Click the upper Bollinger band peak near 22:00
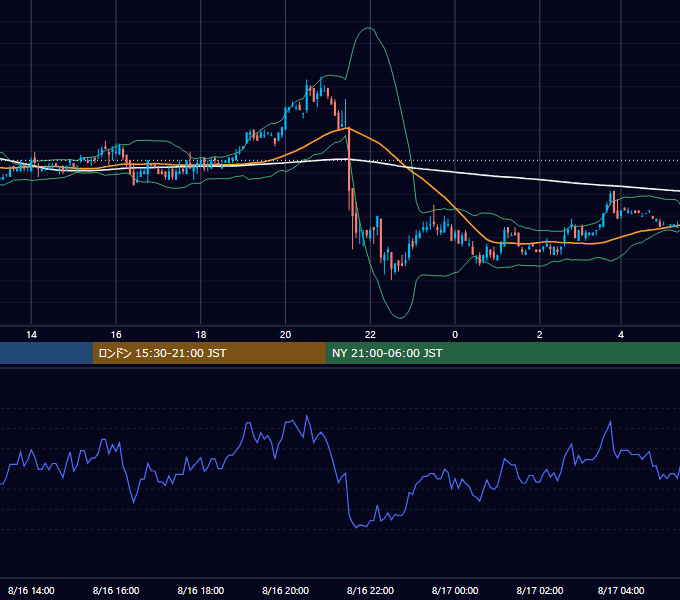Viewport: 680px width, 600px height. (369, 28)
